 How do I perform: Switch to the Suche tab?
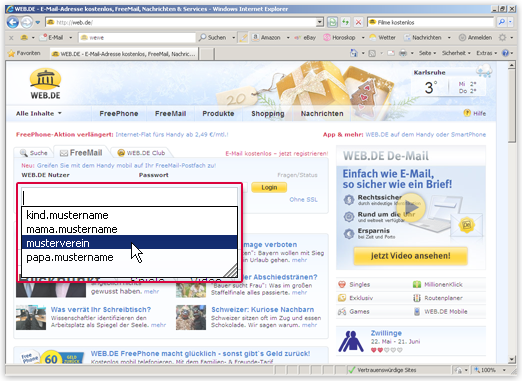tap(34, 153)
